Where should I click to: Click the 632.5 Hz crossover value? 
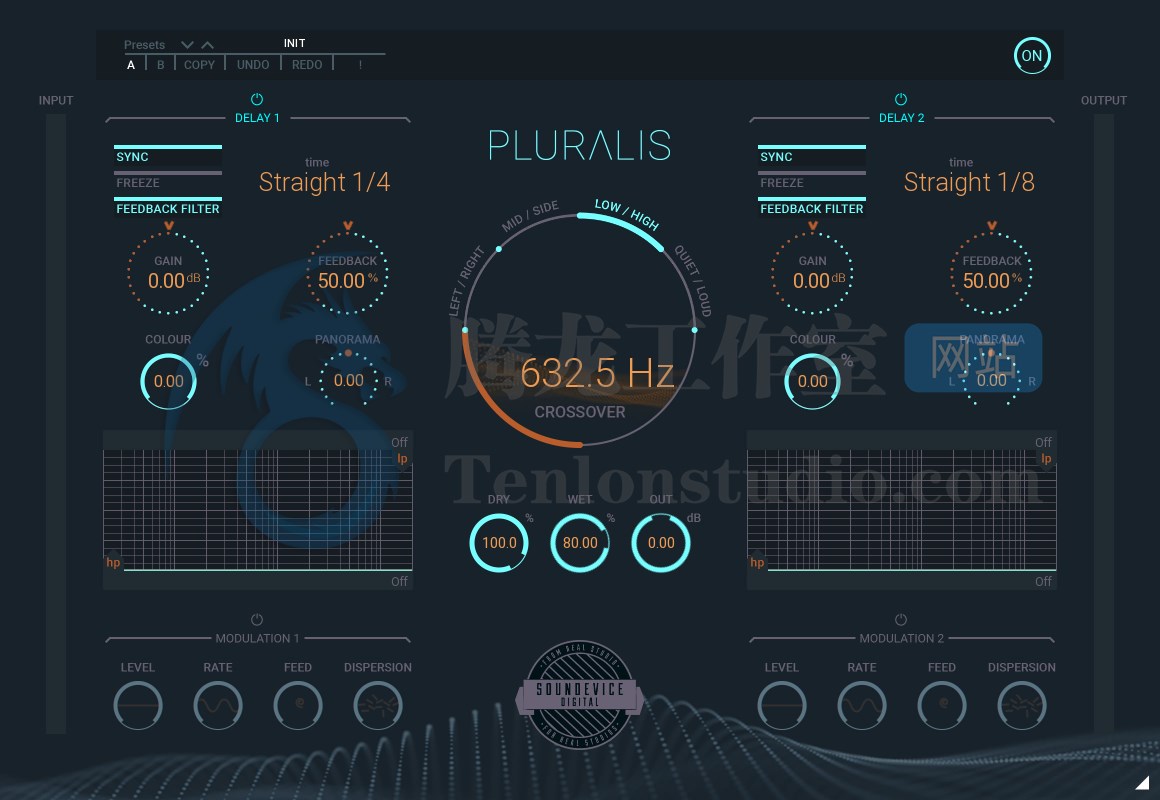(x=597, y=372)
